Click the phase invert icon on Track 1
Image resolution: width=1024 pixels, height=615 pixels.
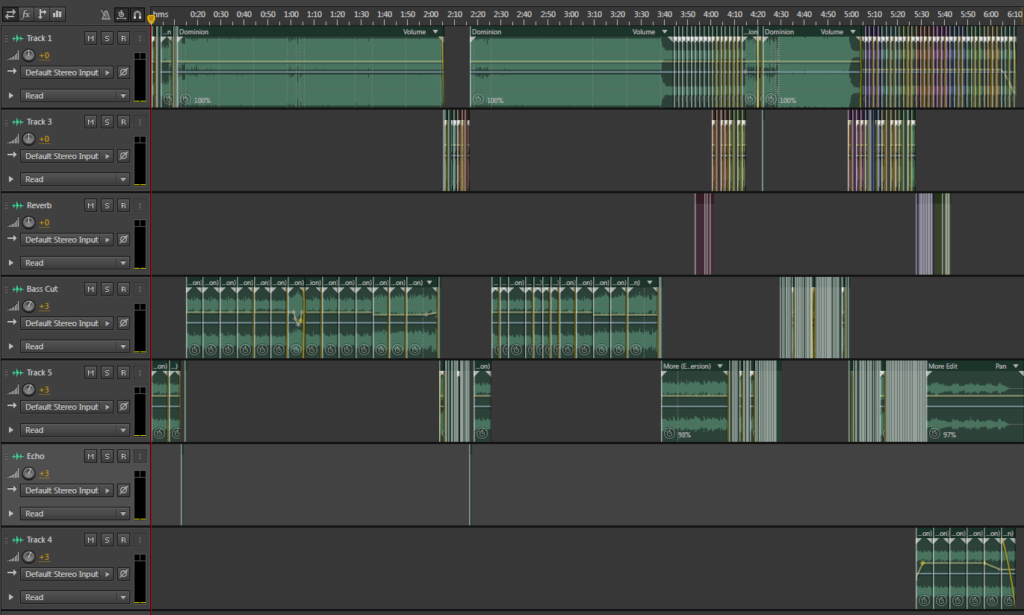123,72
